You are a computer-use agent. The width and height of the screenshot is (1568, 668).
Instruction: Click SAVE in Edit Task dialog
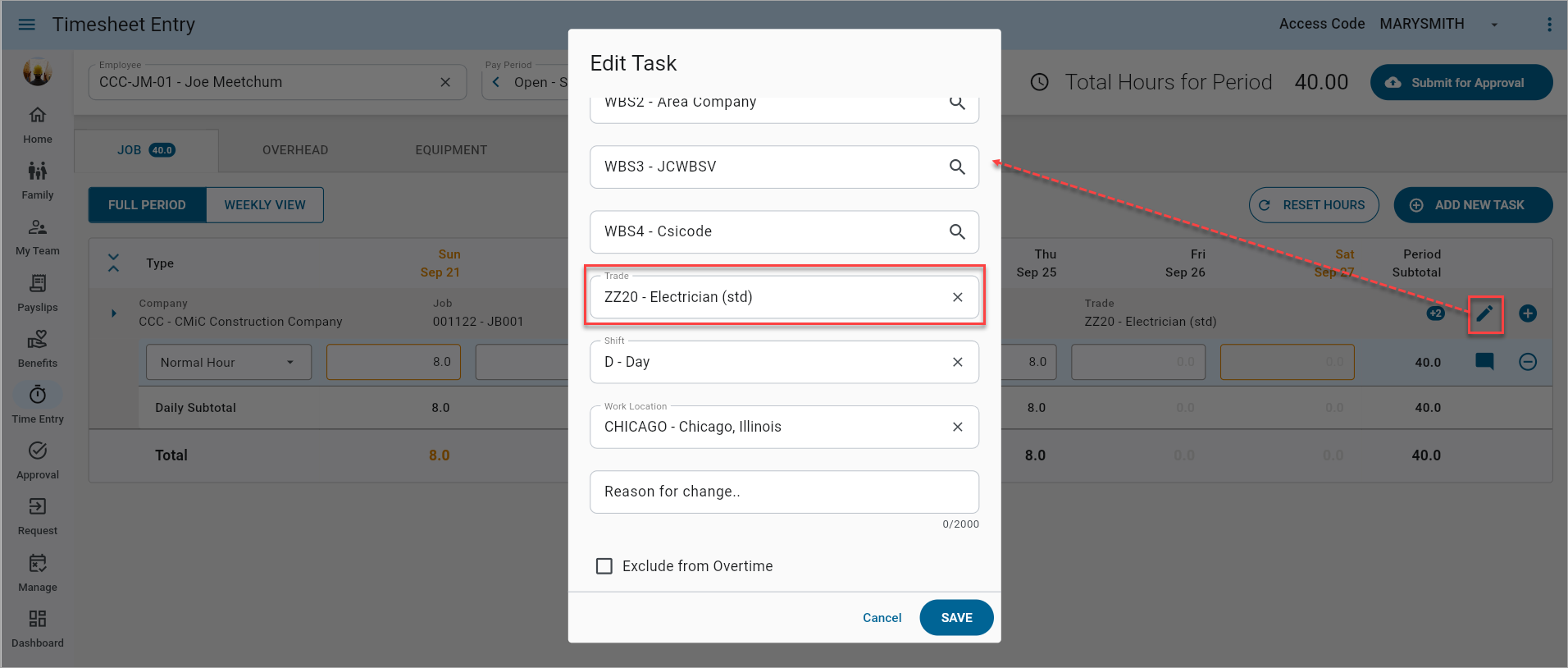pos(956,618)
